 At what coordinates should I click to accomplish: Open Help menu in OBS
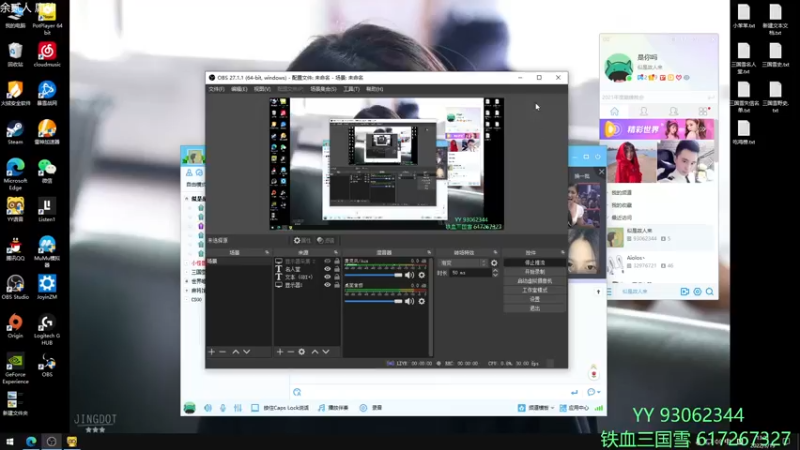pyautogui.click(x=374, y=89)
